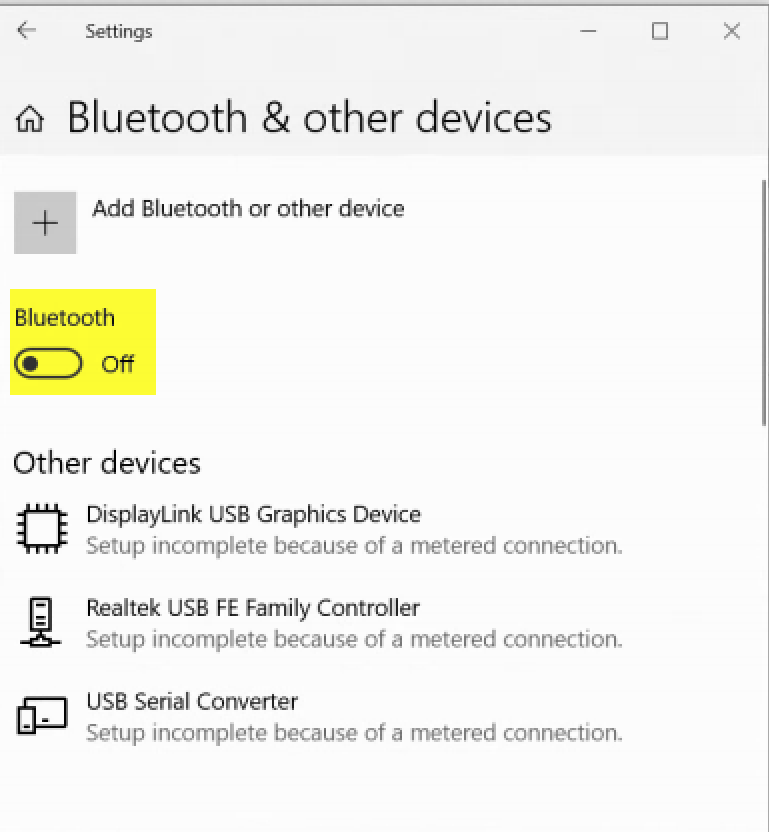Select the Realtek network adapter icon

click(x=40, y=622)
